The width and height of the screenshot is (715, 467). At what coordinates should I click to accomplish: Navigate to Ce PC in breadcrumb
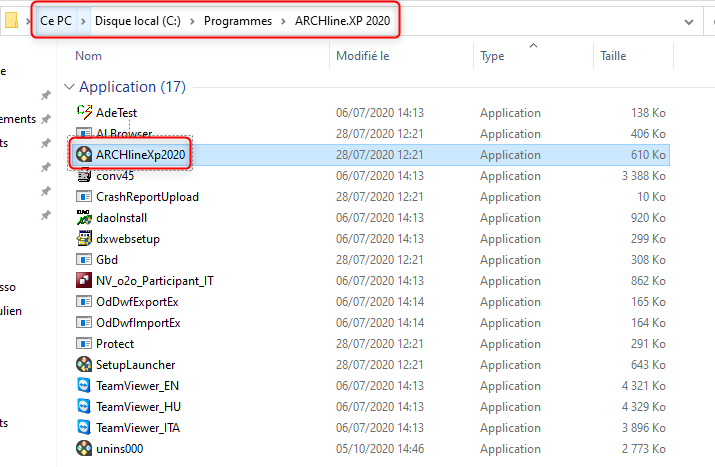[x=56, y=21]
